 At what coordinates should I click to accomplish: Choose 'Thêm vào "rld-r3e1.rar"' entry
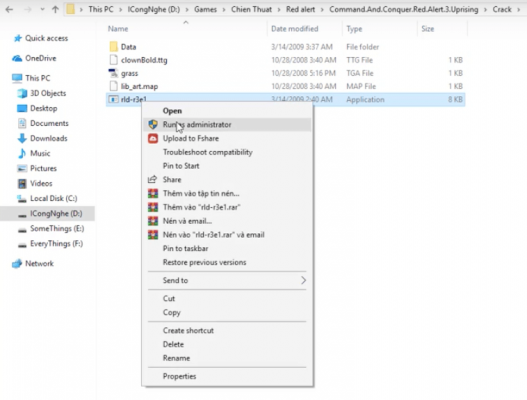click(227, 207)
